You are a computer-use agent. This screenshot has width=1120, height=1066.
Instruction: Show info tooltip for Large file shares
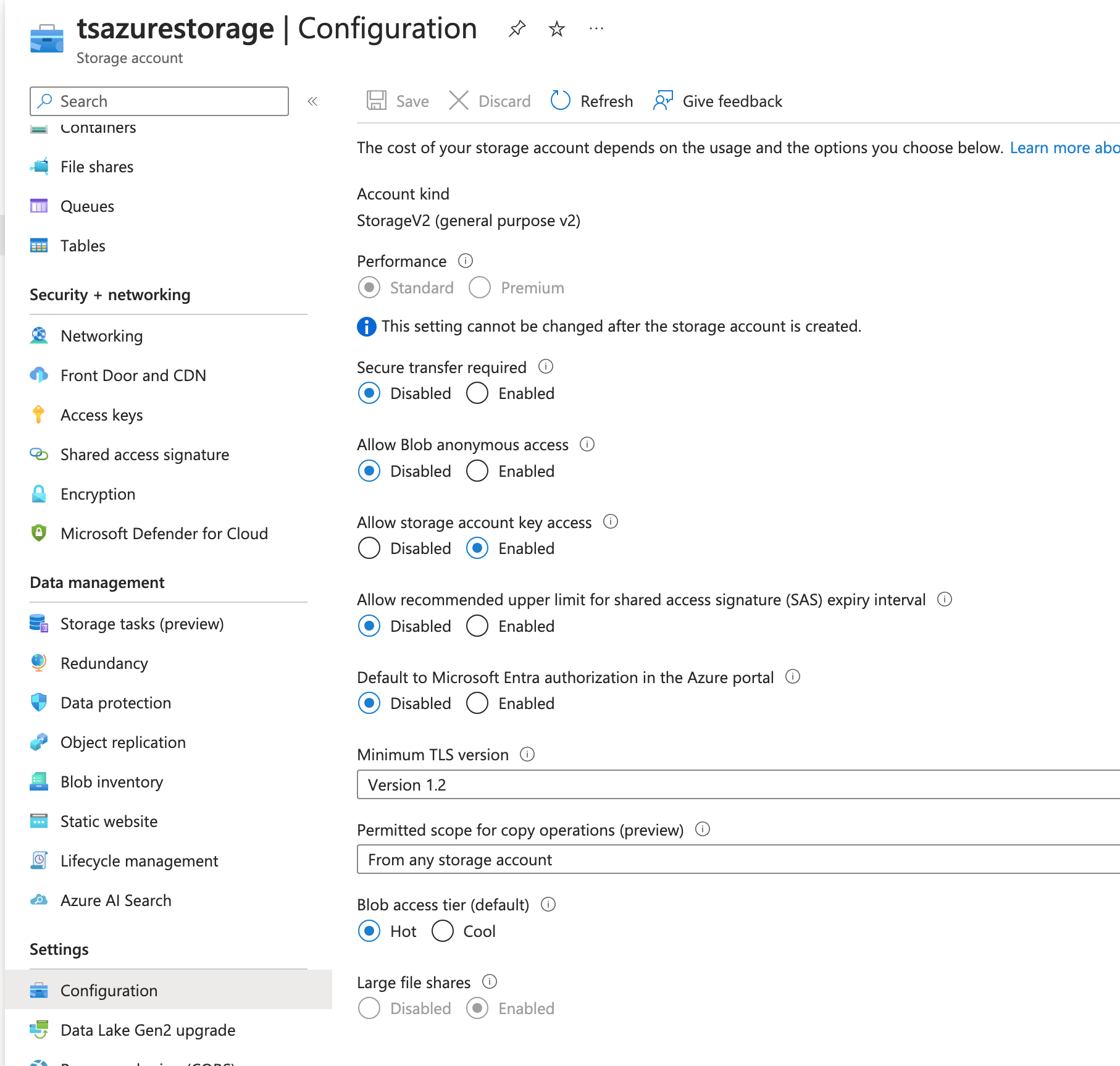pos(490,981)
